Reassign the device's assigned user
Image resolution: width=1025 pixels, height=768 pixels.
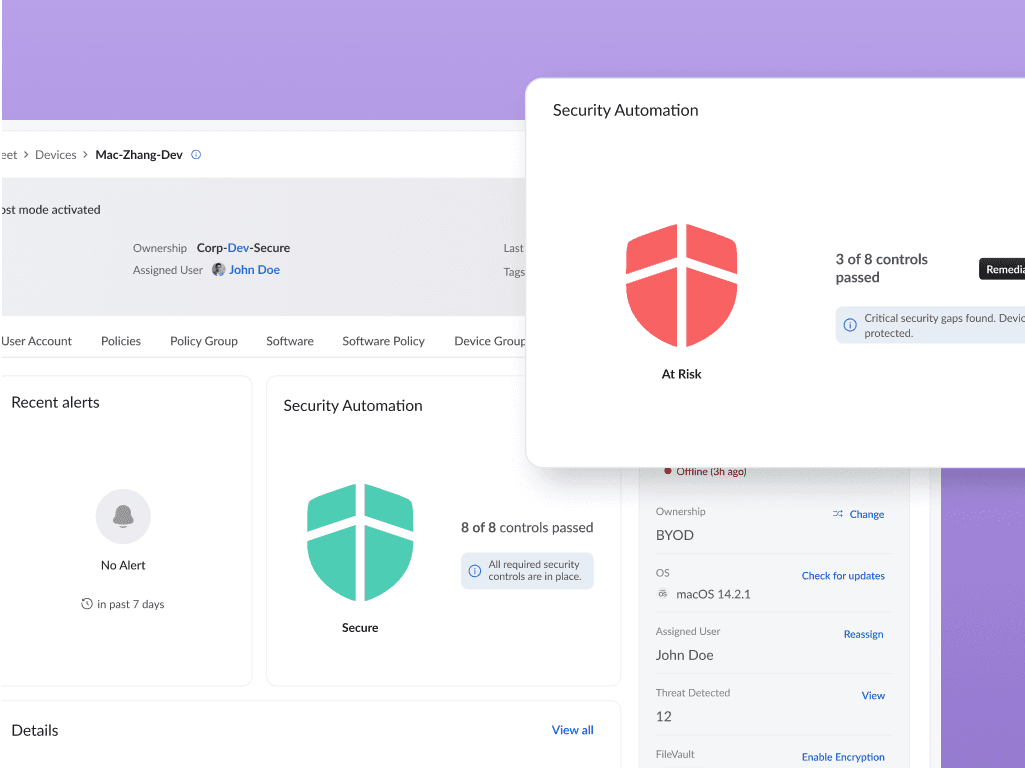pos(863,634)
